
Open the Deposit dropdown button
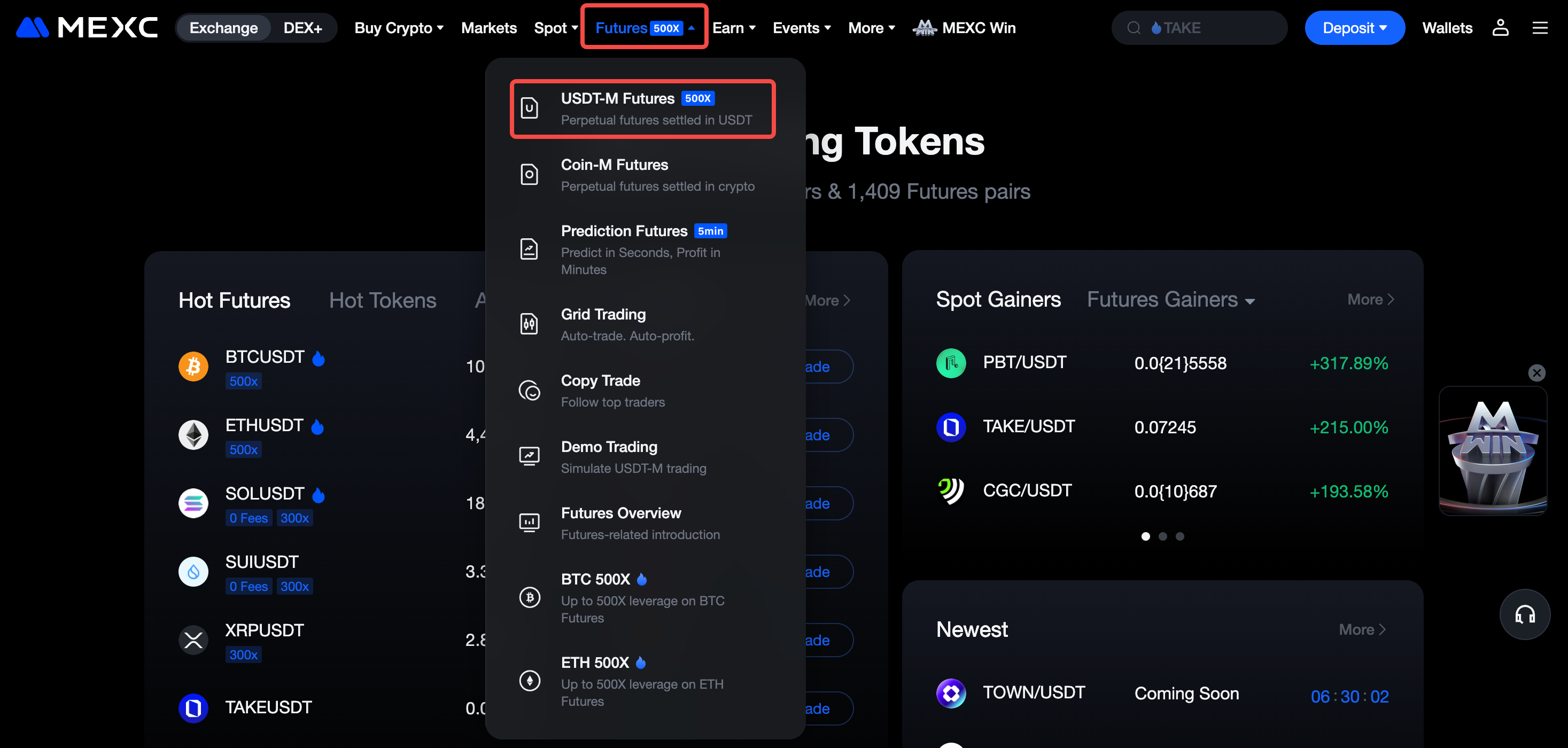click(x=1354, y=28)
